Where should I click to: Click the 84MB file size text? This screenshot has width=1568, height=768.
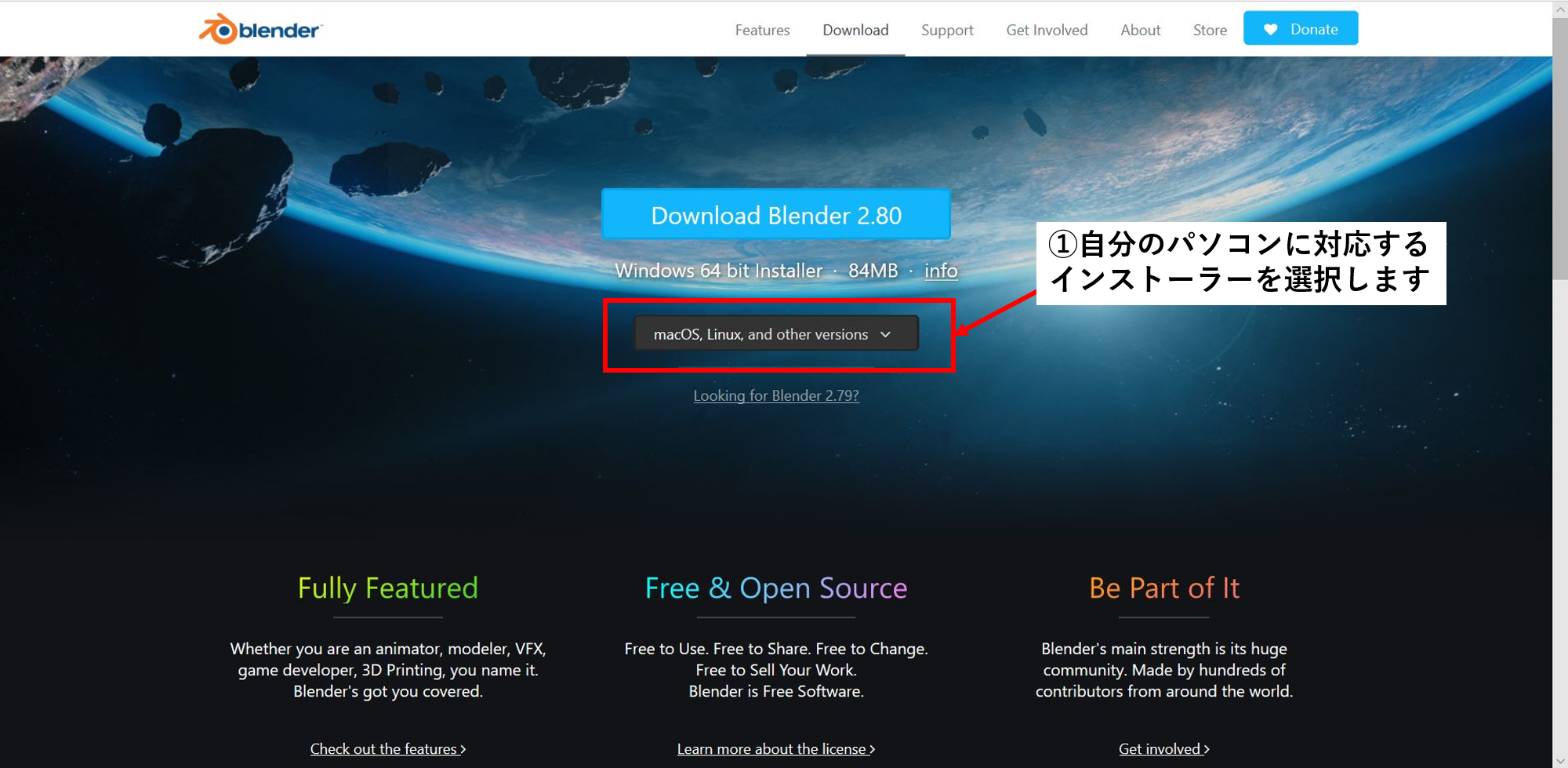873,271
